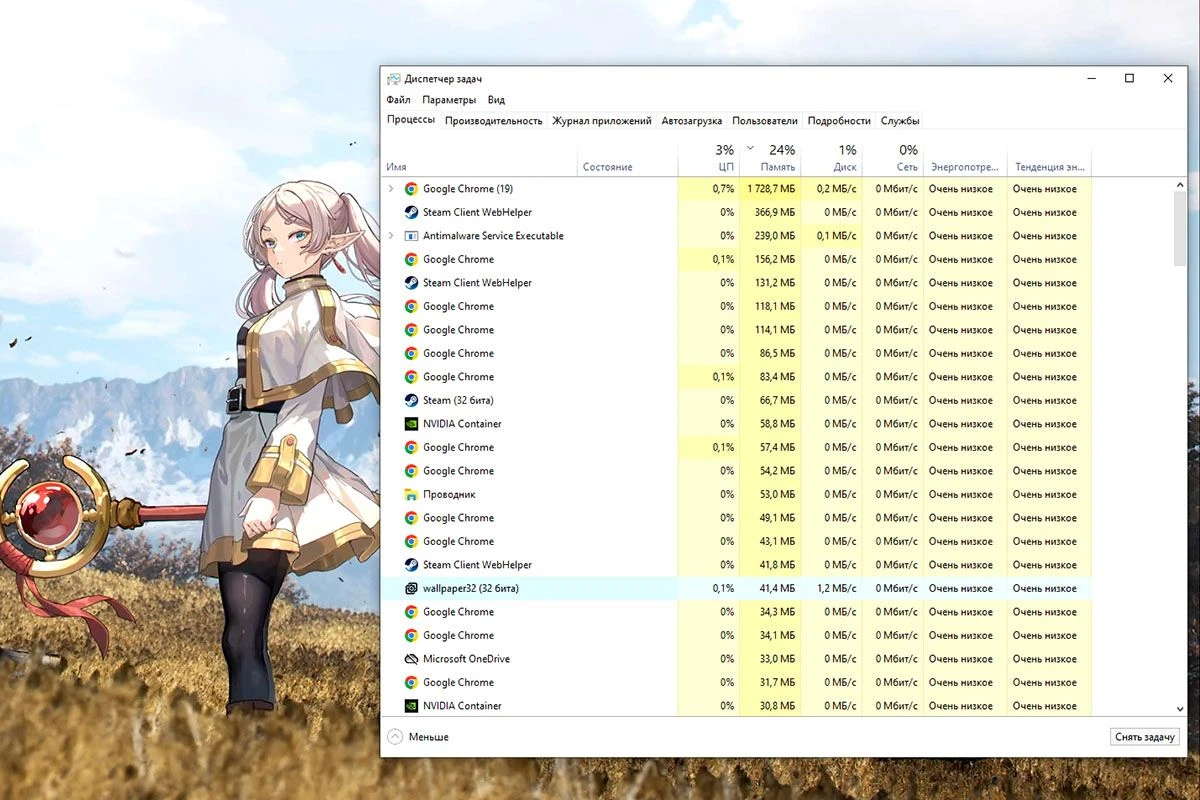Click the 33,0 МБ memory cell
Image resolution: width=1200 pixels, height=800 pixels.
coord(770,659)
